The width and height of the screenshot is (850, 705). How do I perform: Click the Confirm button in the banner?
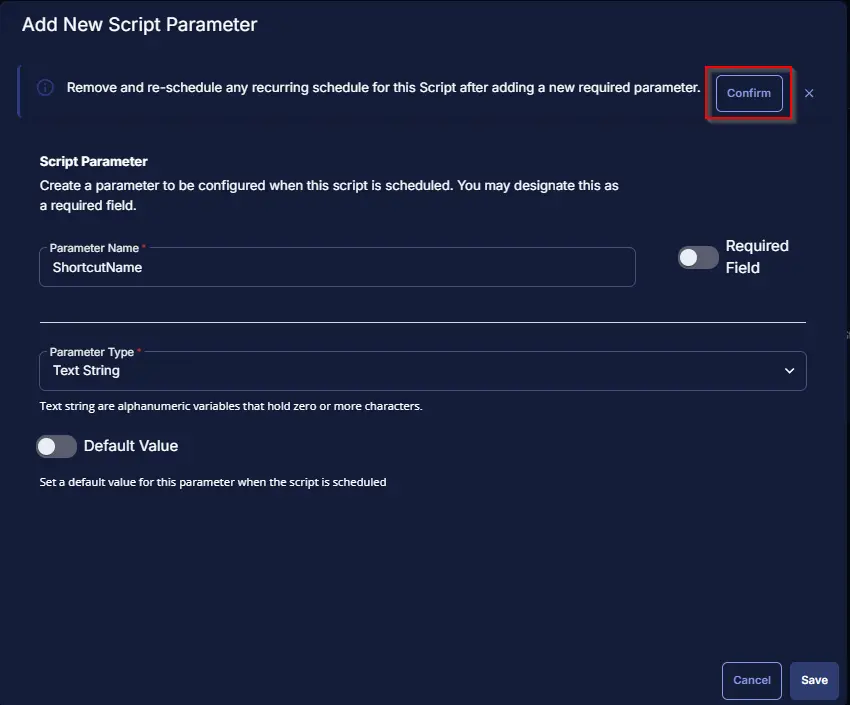pyautogui.click(x=749, y=93)
